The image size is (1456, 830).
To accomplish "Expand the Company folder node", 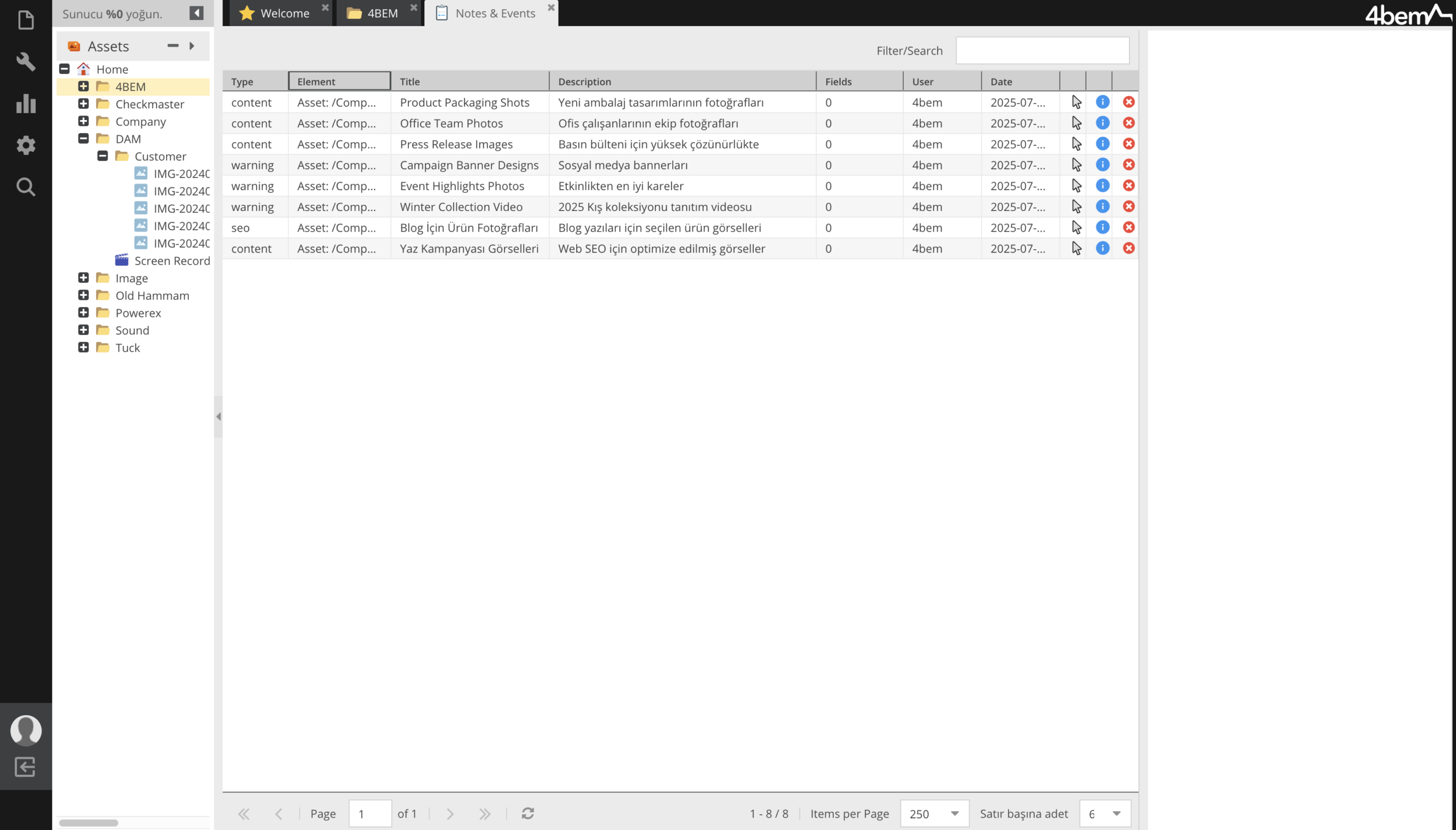I will [x=83, y=121].
